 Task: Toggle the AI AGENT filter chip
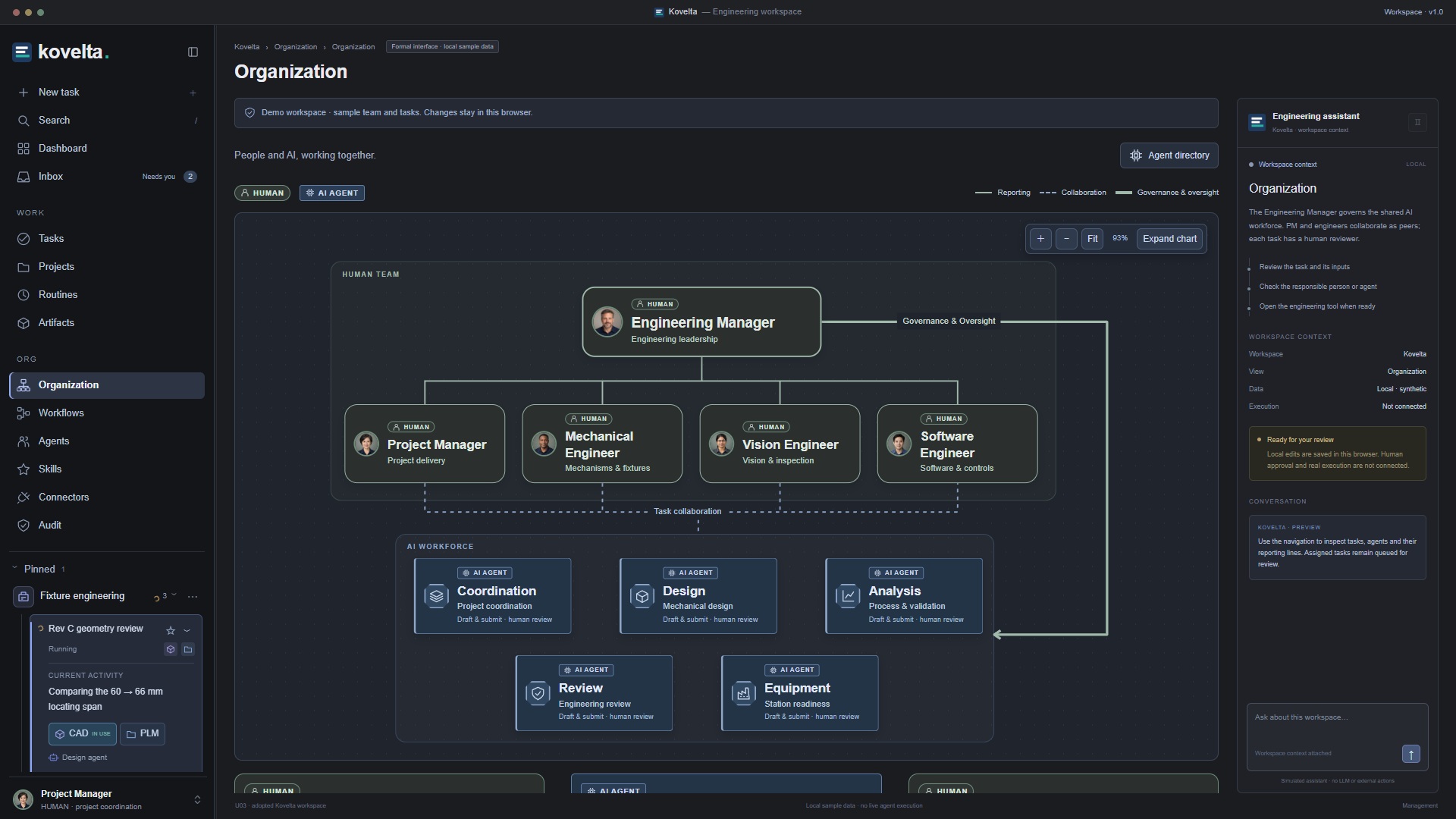pyautogui.click(x=332, y=193)
